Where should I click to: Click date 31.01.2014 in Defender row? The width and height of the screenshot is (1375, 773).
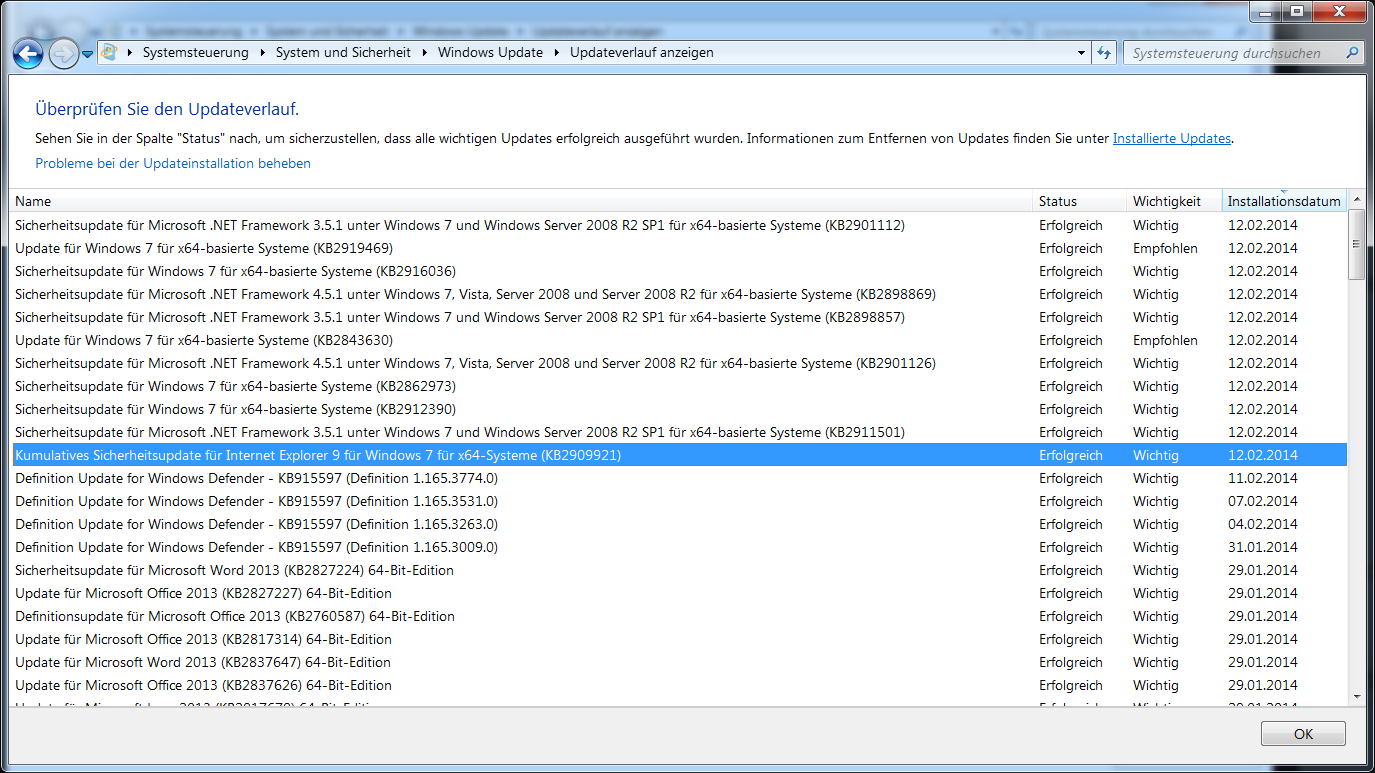click(x=1263, y=547)
